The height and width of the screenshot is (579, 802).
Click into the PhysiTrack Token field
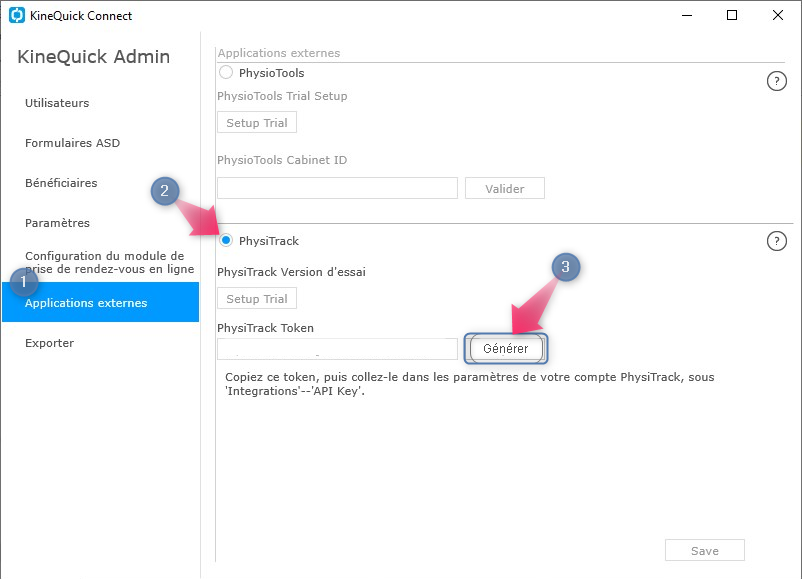pos(338,349)
